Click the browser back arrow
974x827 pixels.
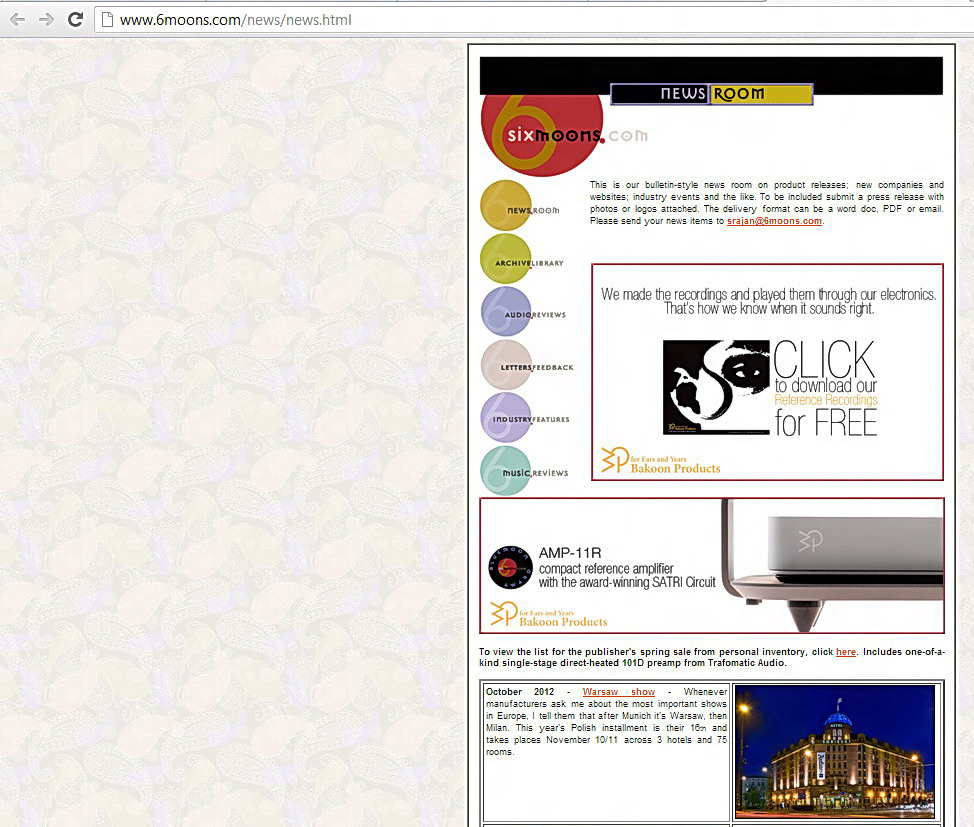17,19
